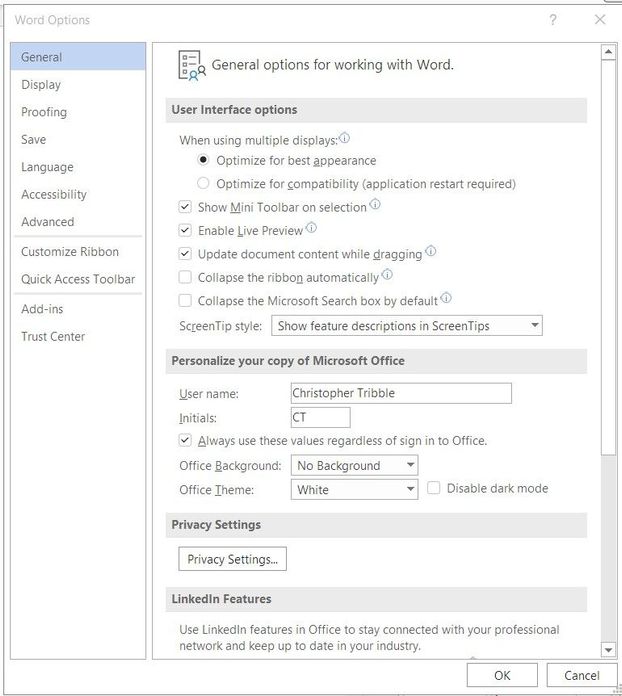Open Accessibility options
This screenshot has height=696, width=622.
click(78, 194)
